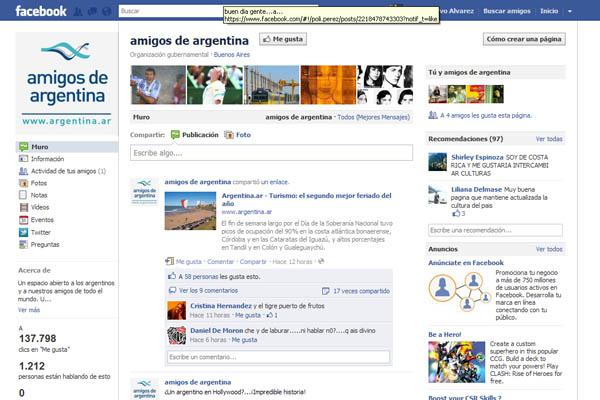Open notifications globe icon in header
The image size is (600, 400).
(107, 11)
